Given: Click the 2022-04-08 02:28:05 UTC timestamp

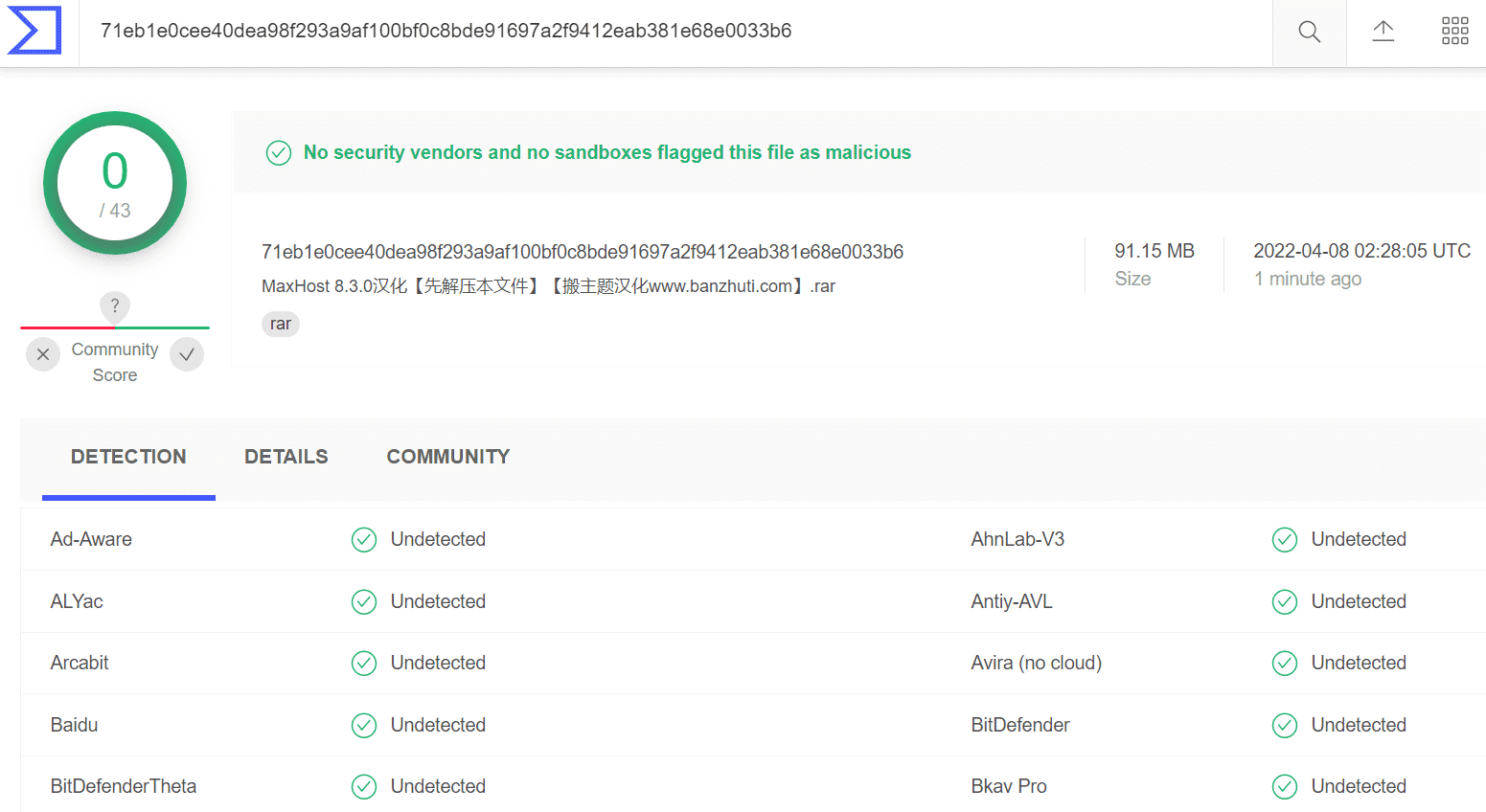Looking at the screenshot, I should tap(1361, 251).
